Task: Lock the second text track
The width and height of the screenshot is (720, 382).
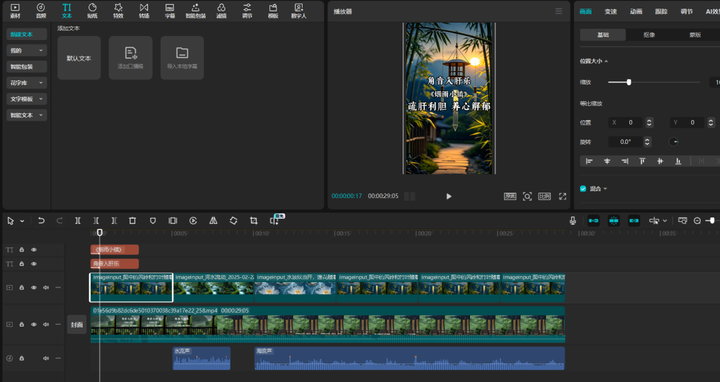Action: click(x=22, y=264)
